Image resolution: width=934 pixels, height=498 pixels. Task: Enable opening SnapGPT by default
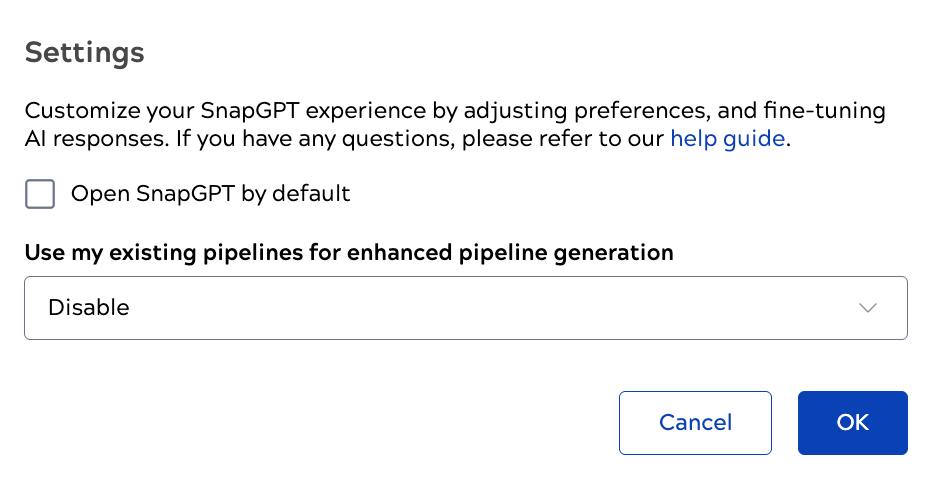pos(40,194)
